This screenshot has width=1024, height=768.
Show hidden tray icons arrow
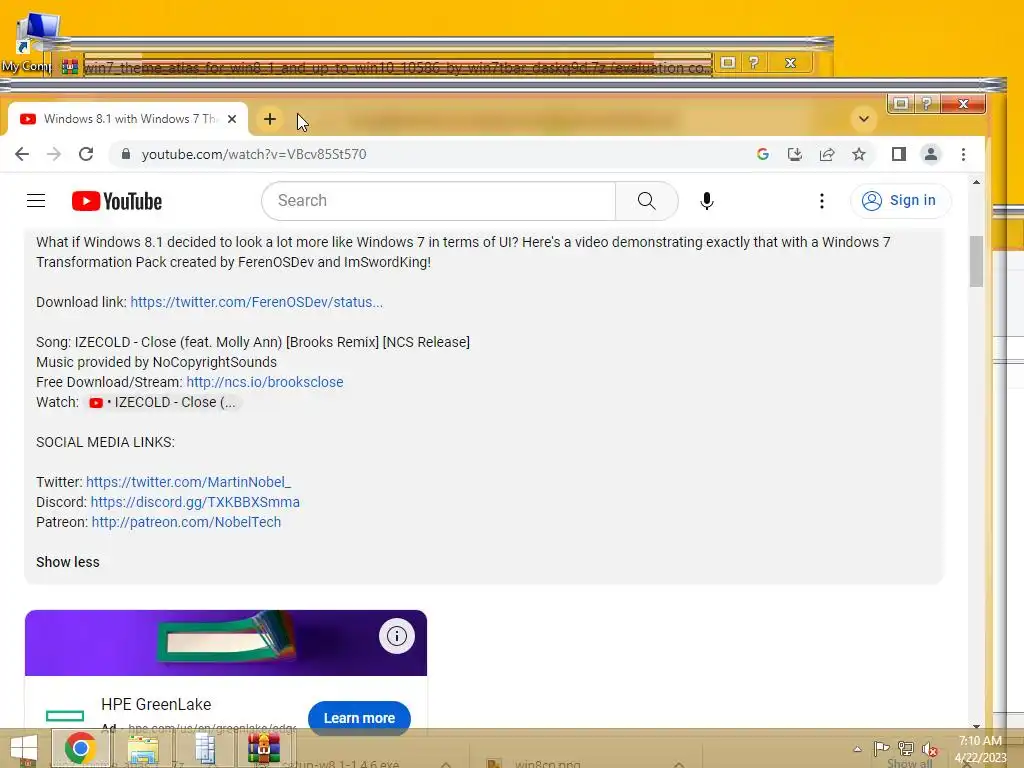click(857, 749)
